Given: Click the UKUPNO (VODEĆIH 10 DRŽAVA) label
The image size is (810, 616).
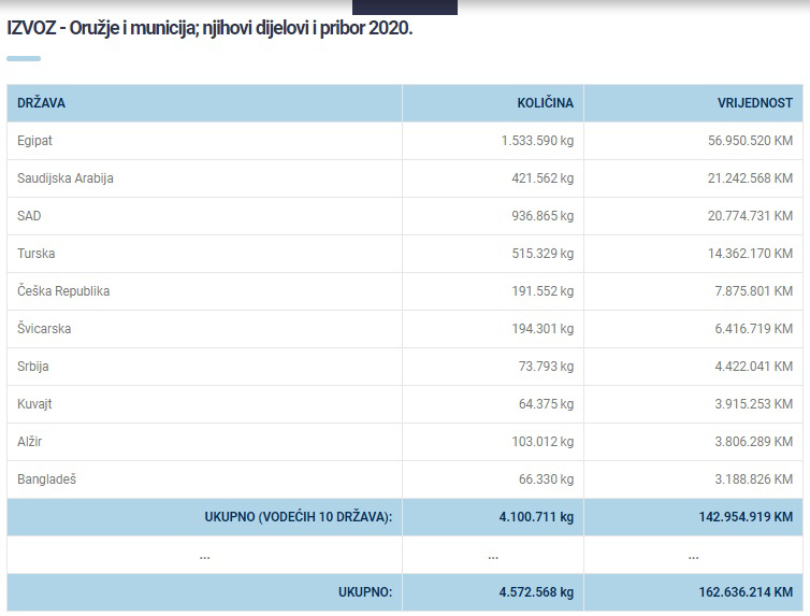Looking at the screenshot, I should [299, 517].
